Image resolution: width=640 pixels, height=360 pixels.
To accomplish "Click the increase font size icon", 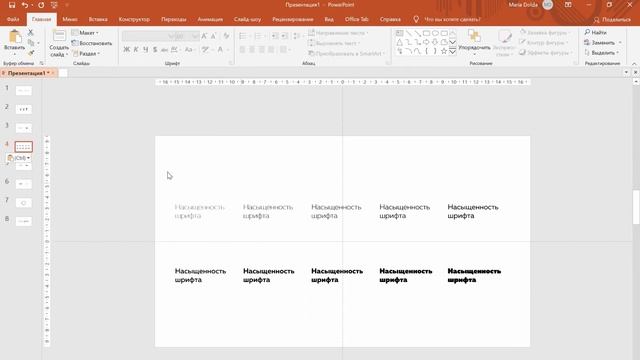I will coord(204,36).
